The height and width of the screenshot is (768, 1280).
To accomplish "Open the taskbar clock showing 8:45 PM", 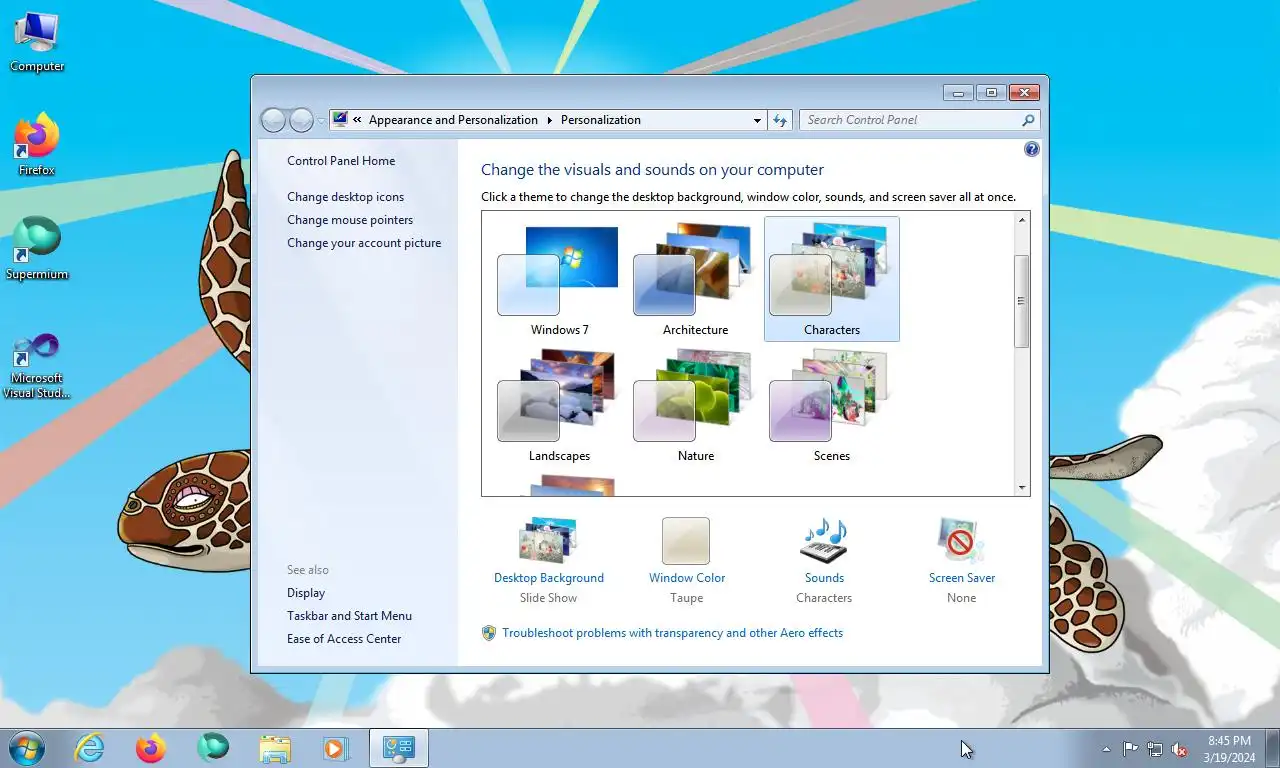I will [x=1229, y=749].
